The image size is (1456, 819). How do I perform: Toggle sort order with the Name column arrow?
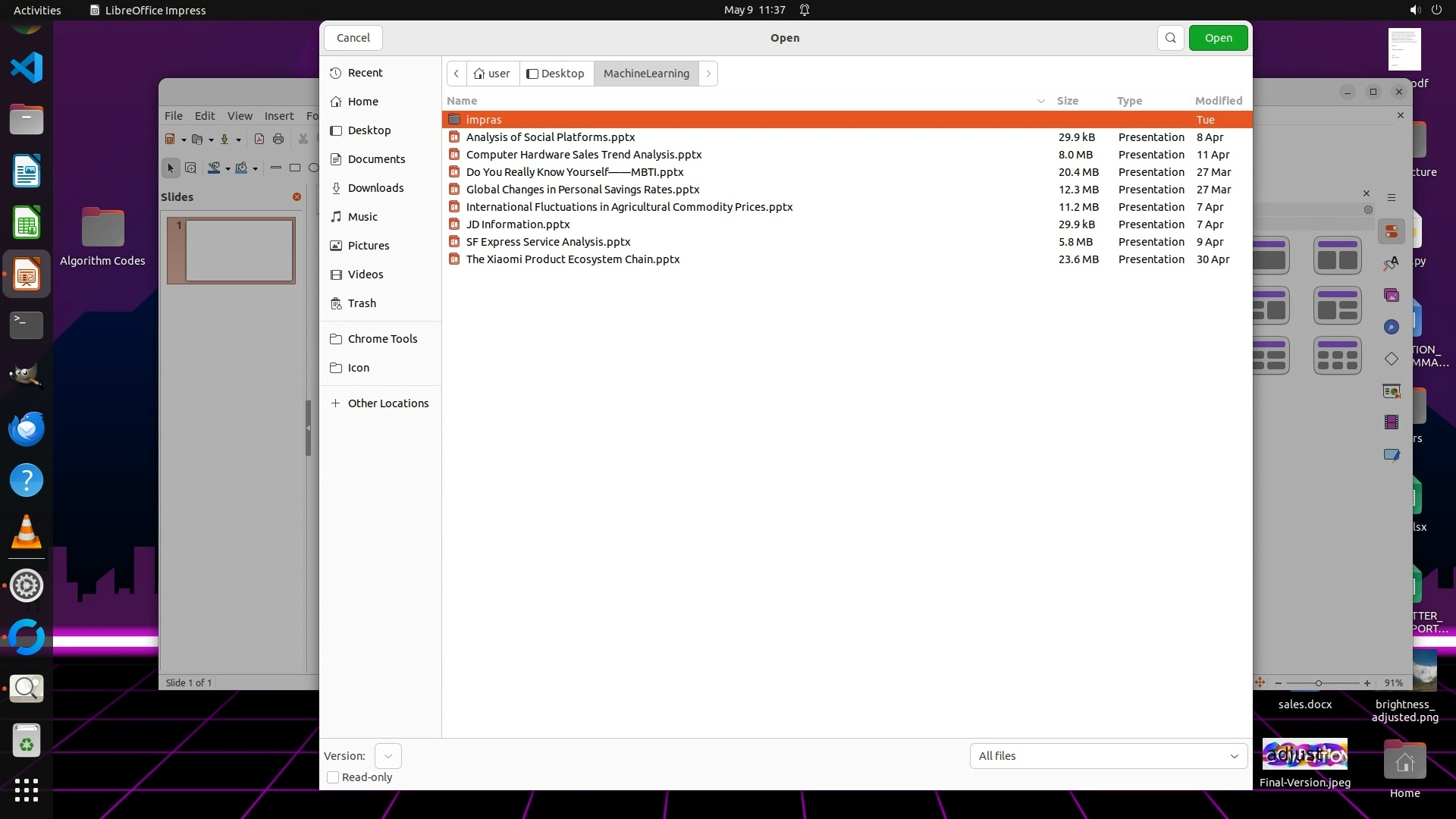pos(1040,101)
